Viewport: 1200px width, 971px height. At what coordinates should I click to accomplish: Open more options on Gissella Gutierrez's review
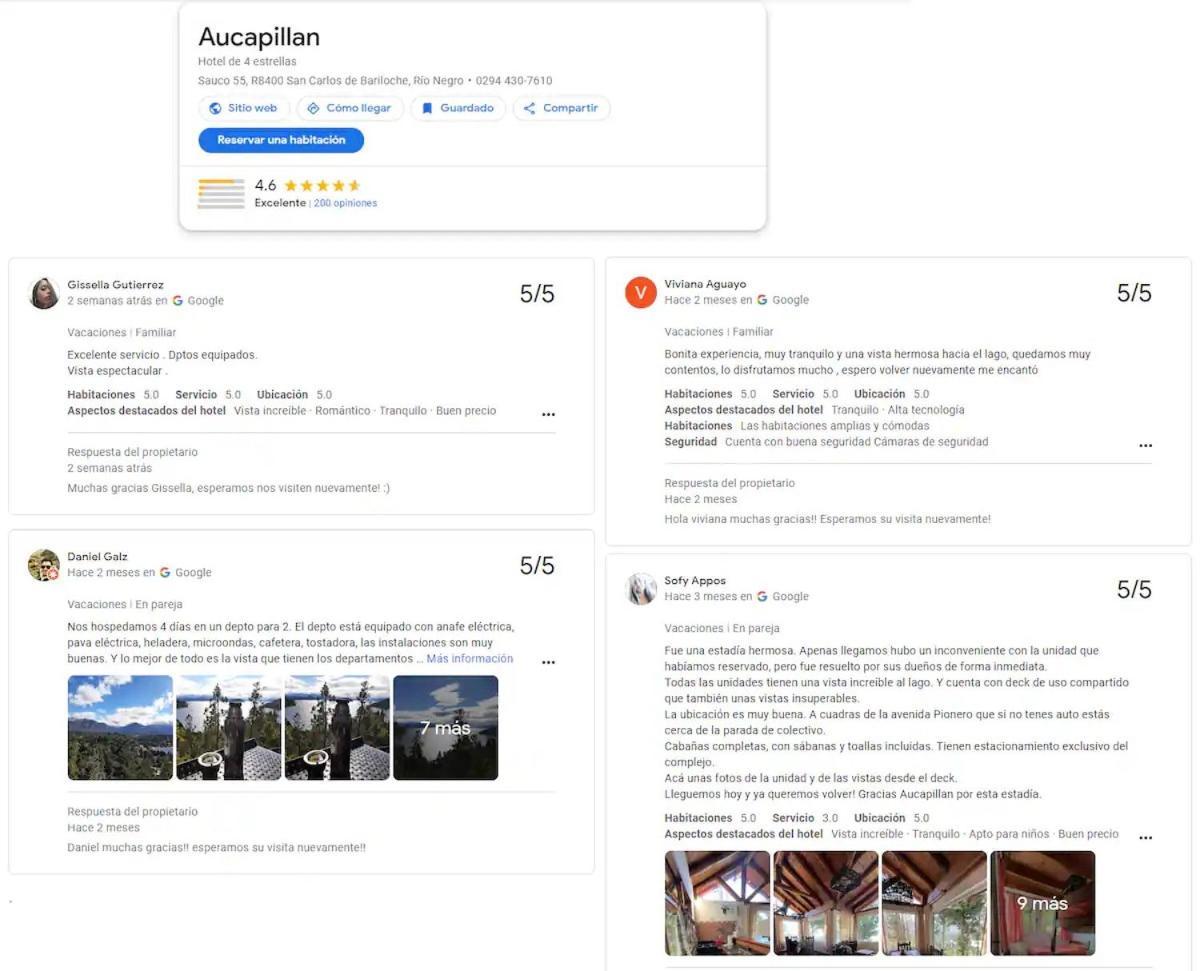click(x=548, y=414)
